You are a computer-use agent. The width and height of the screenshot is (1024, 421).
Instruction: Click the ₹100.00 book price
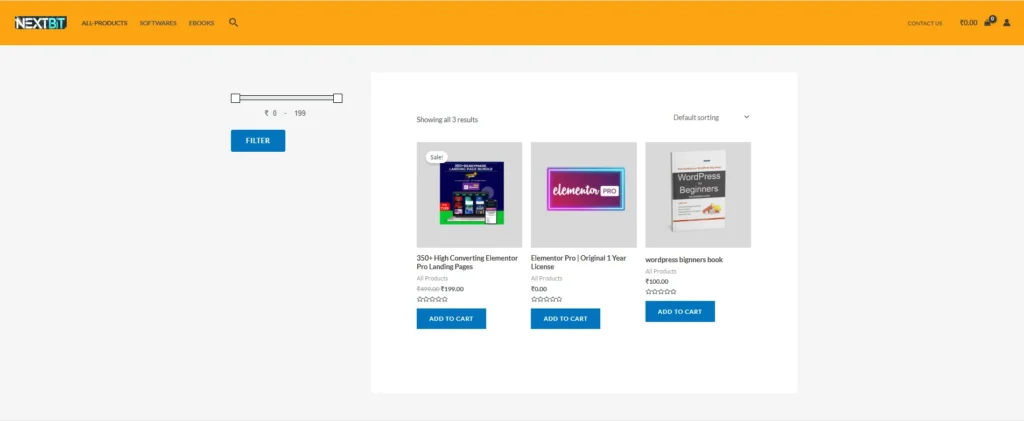(x=657, y=281)
